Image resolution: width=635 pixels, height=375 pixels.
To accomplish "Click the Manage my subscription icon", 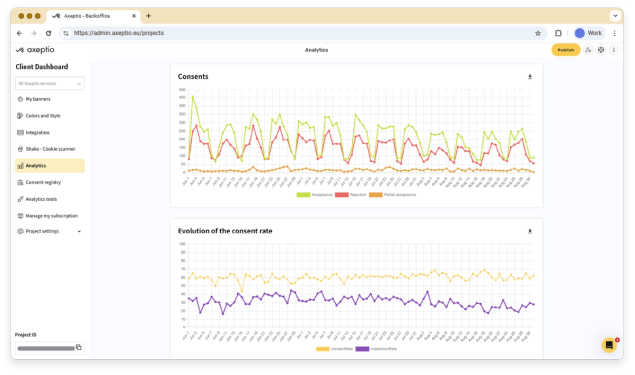I will point(20,216).
